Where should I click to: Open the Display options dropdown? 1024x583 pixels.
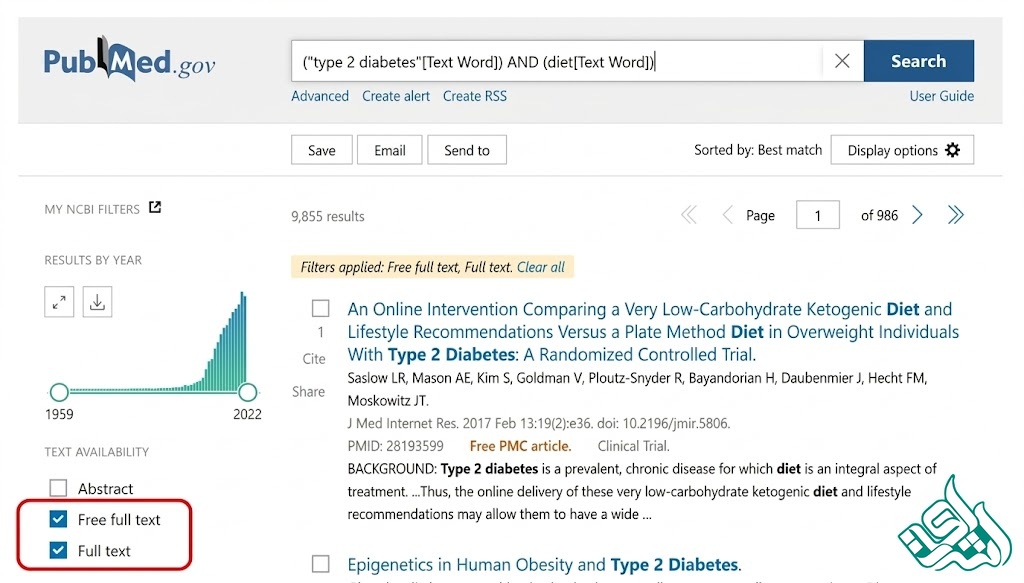tap(902, 150)
